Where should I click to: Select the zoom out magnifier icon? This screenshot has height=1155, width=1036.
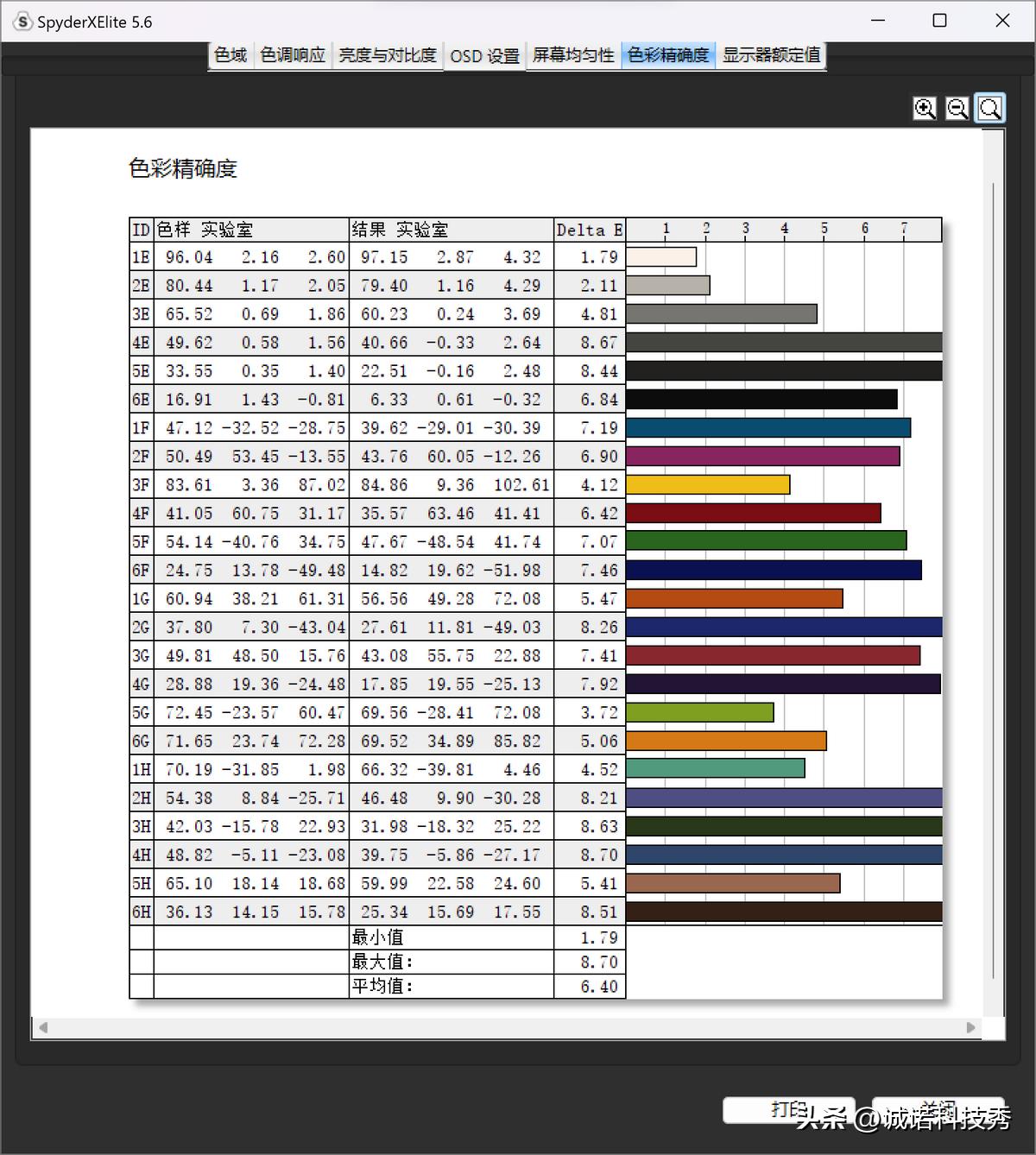(x=957, y=108)
